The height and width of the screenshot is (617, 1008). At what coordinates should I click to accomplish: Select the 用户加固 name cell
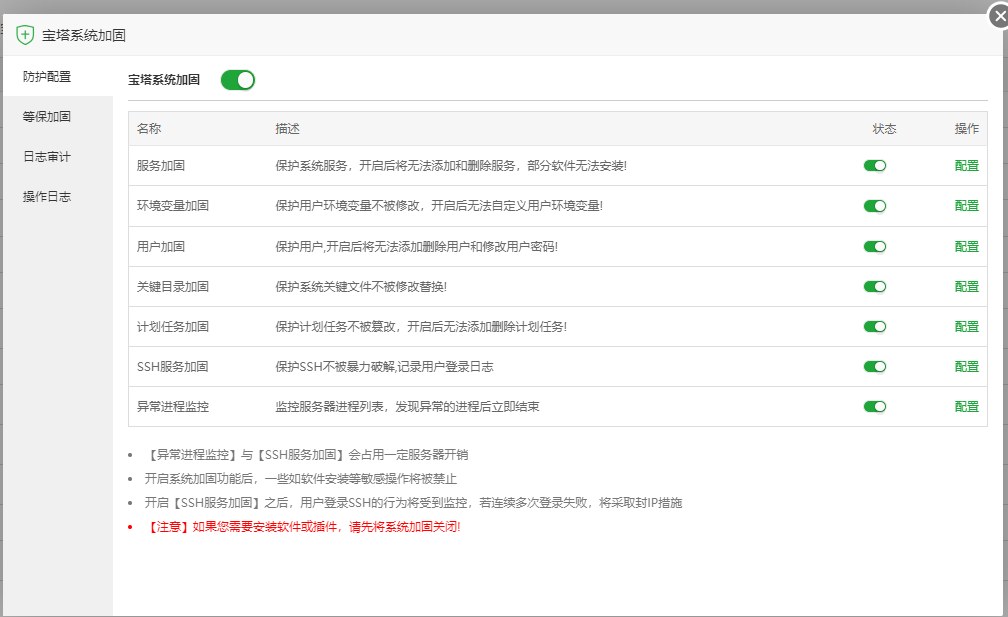pos(161,247)
